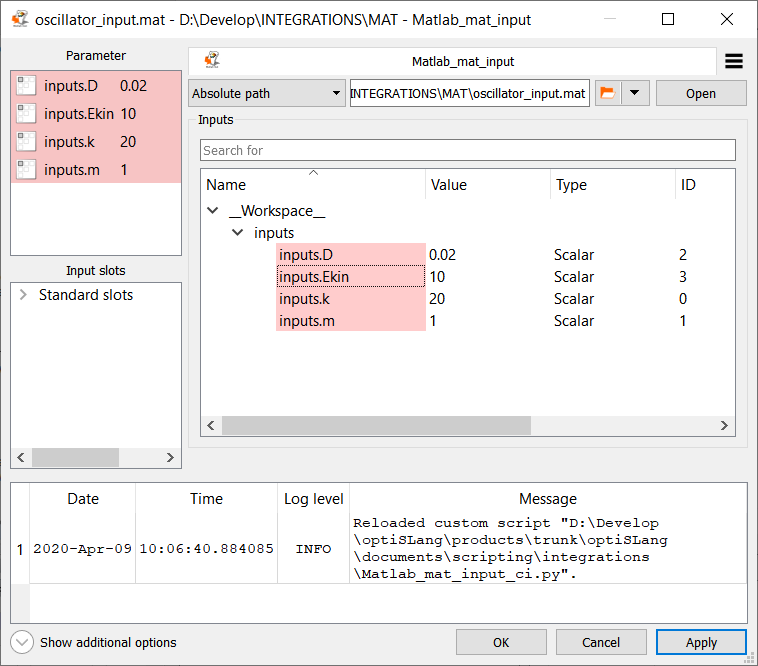The width and height of the screenshot is (758, 666).
Task: Click the hamburger menu icon
Action: click(x=733, y=62)
